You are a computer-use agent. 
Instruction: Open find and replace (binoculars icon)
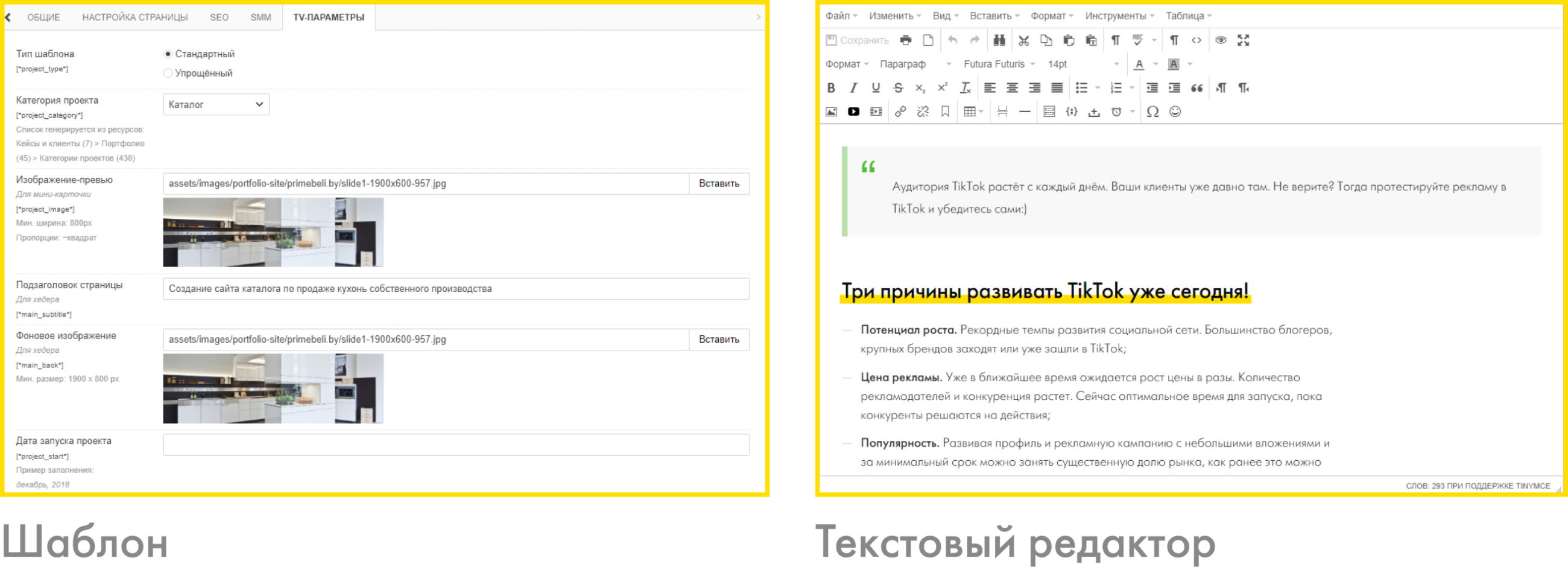999,40
